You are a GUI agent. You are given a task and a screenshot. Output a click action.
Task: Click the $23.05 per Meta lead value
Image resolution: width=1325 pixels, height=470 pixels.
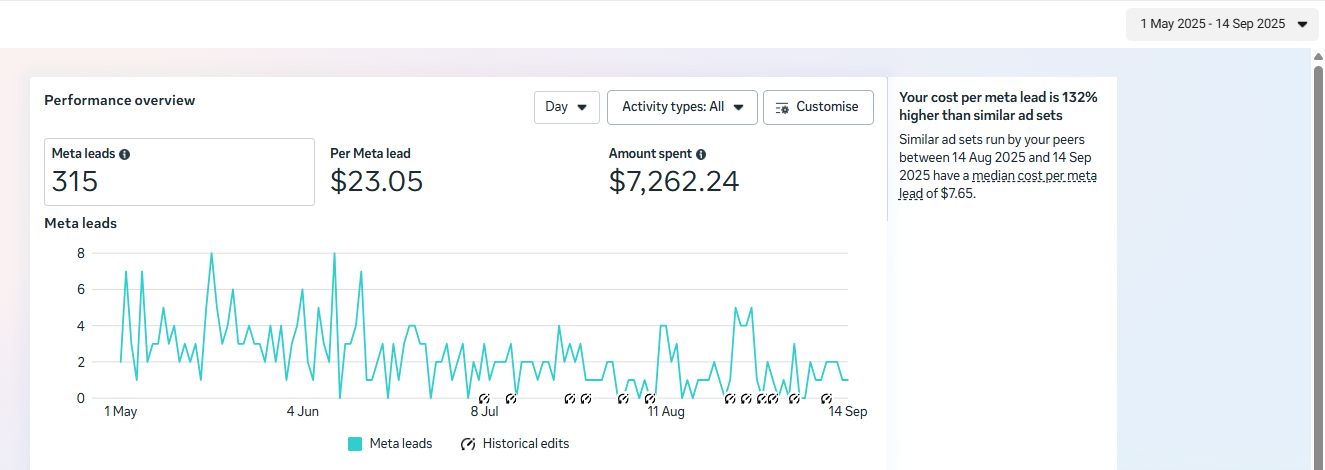click(x=377, y=182)
